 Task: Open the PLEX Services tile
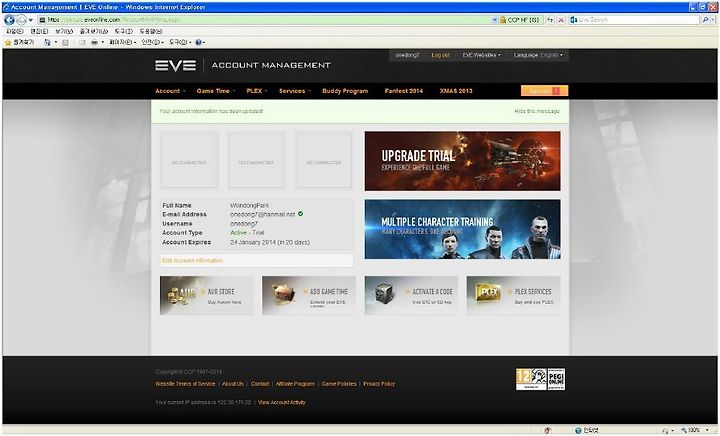(513, 295)
